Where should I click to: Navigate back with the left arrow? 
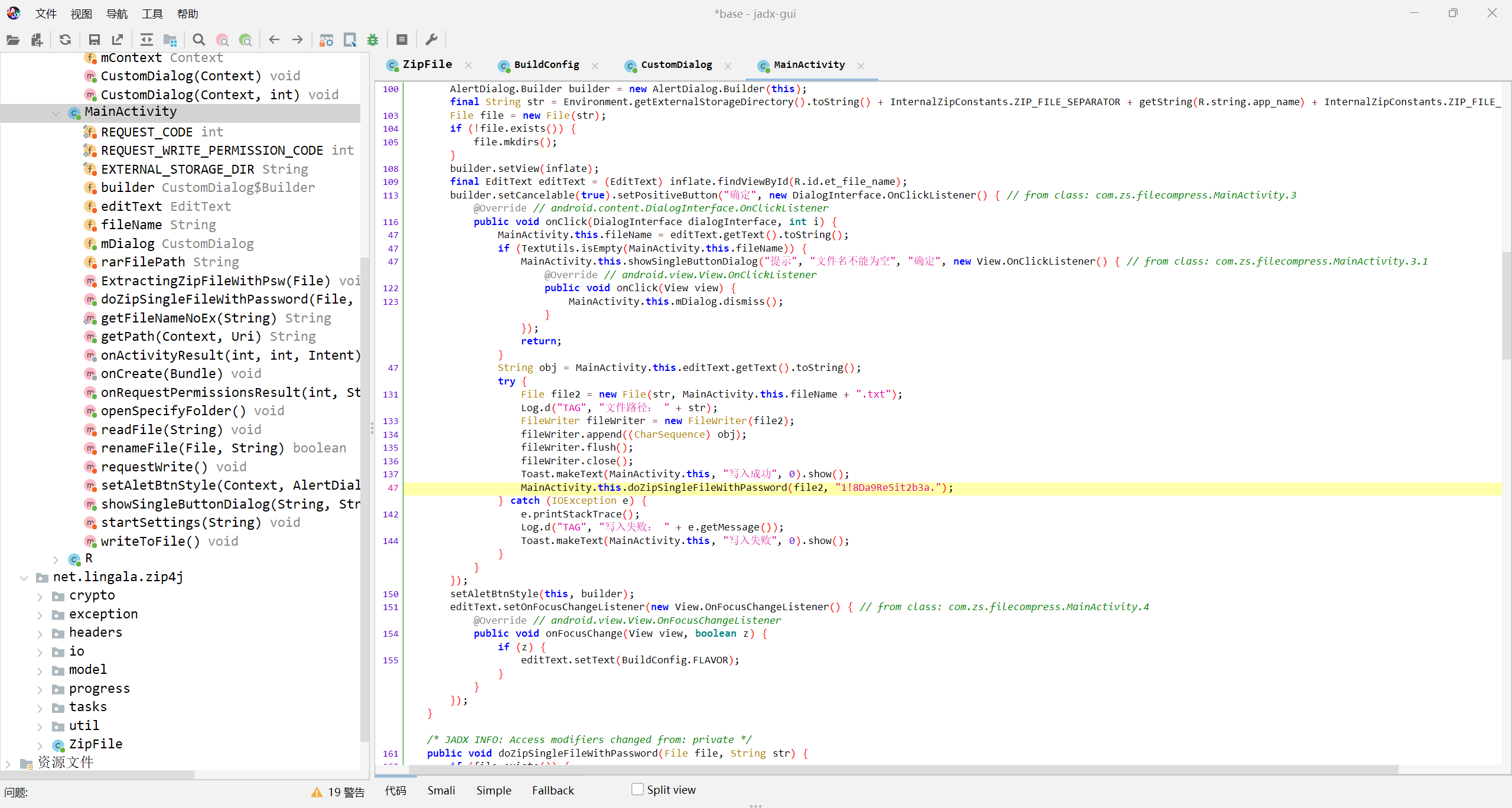tap(274, 40)
